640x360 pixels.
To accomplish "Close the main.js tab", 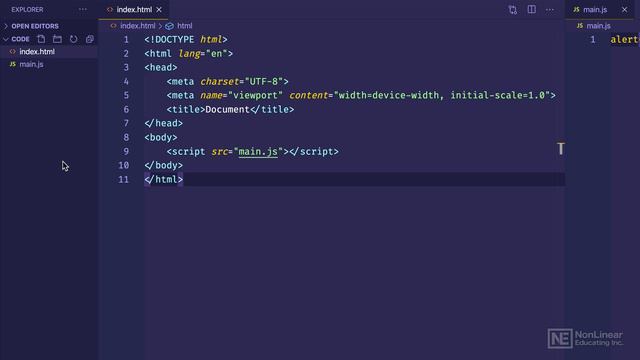I will pos(624,9).
